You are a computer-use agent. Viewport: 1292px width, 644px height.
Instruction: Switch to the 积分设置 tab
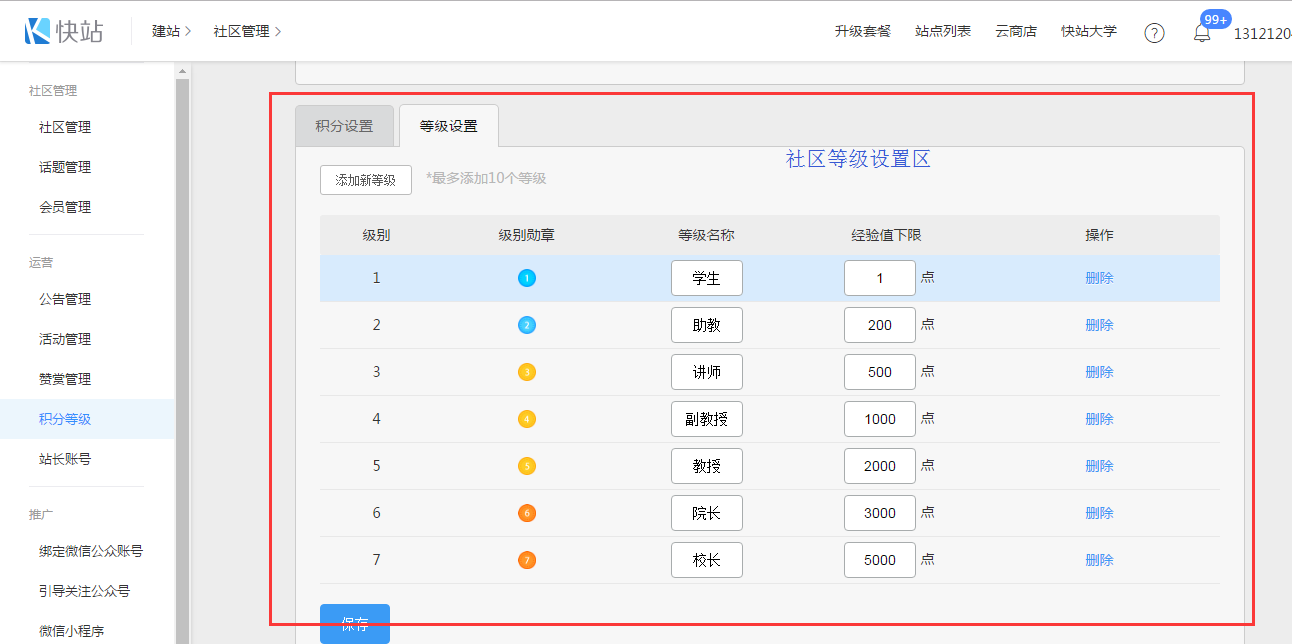(344, 126)
